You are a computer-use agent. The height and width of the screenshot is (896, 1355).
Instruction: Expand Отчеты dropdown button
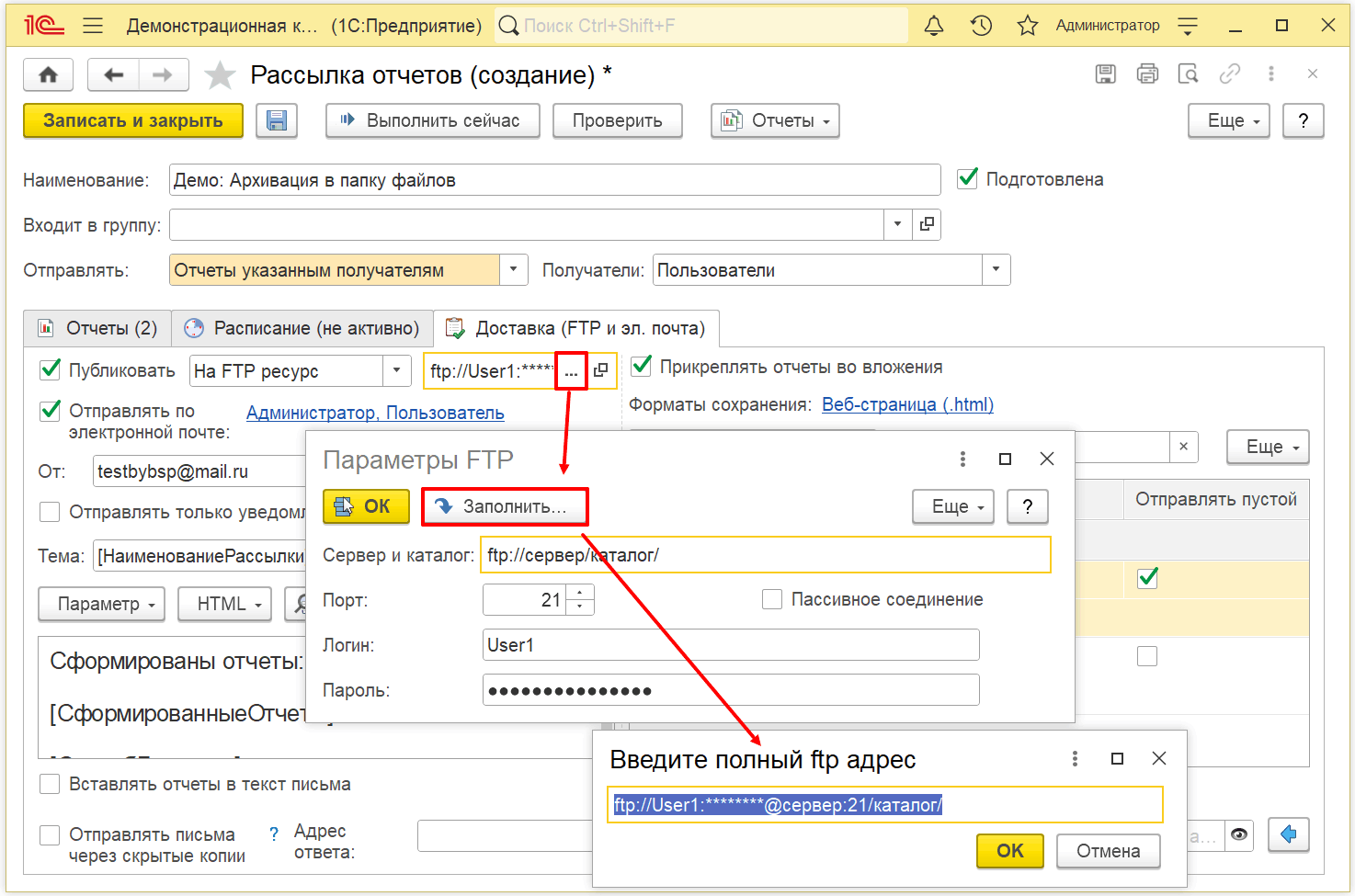click(775, 120)
